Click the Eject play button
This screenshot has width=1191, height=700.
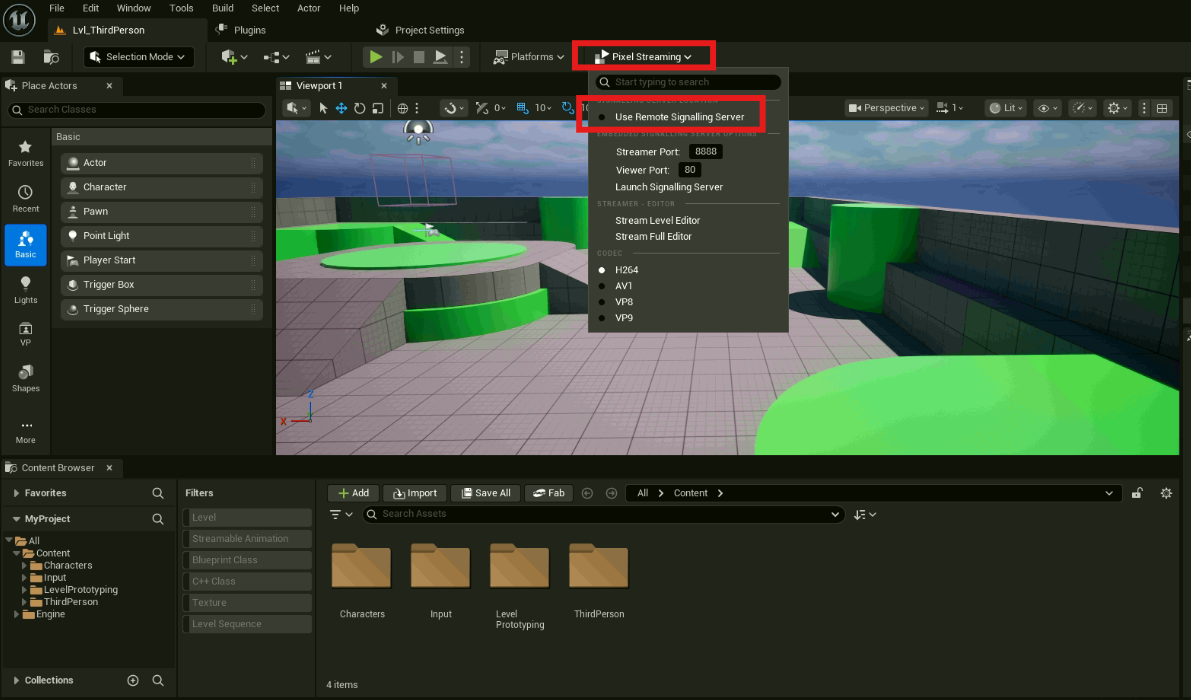pyautogui.click(x=440, y=57)
